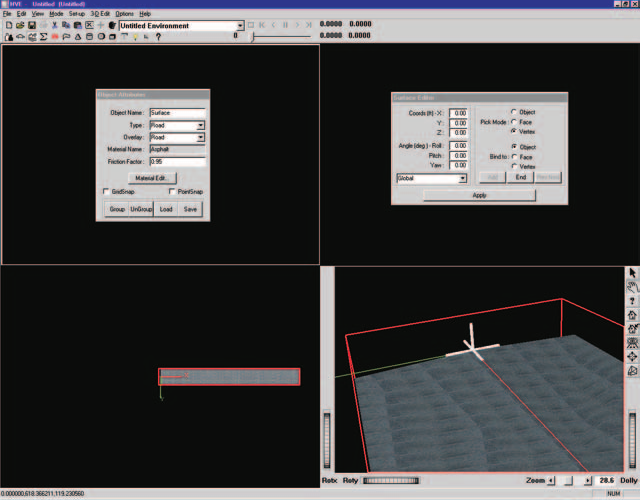Click the cone triangle icon

coord(78,37)
